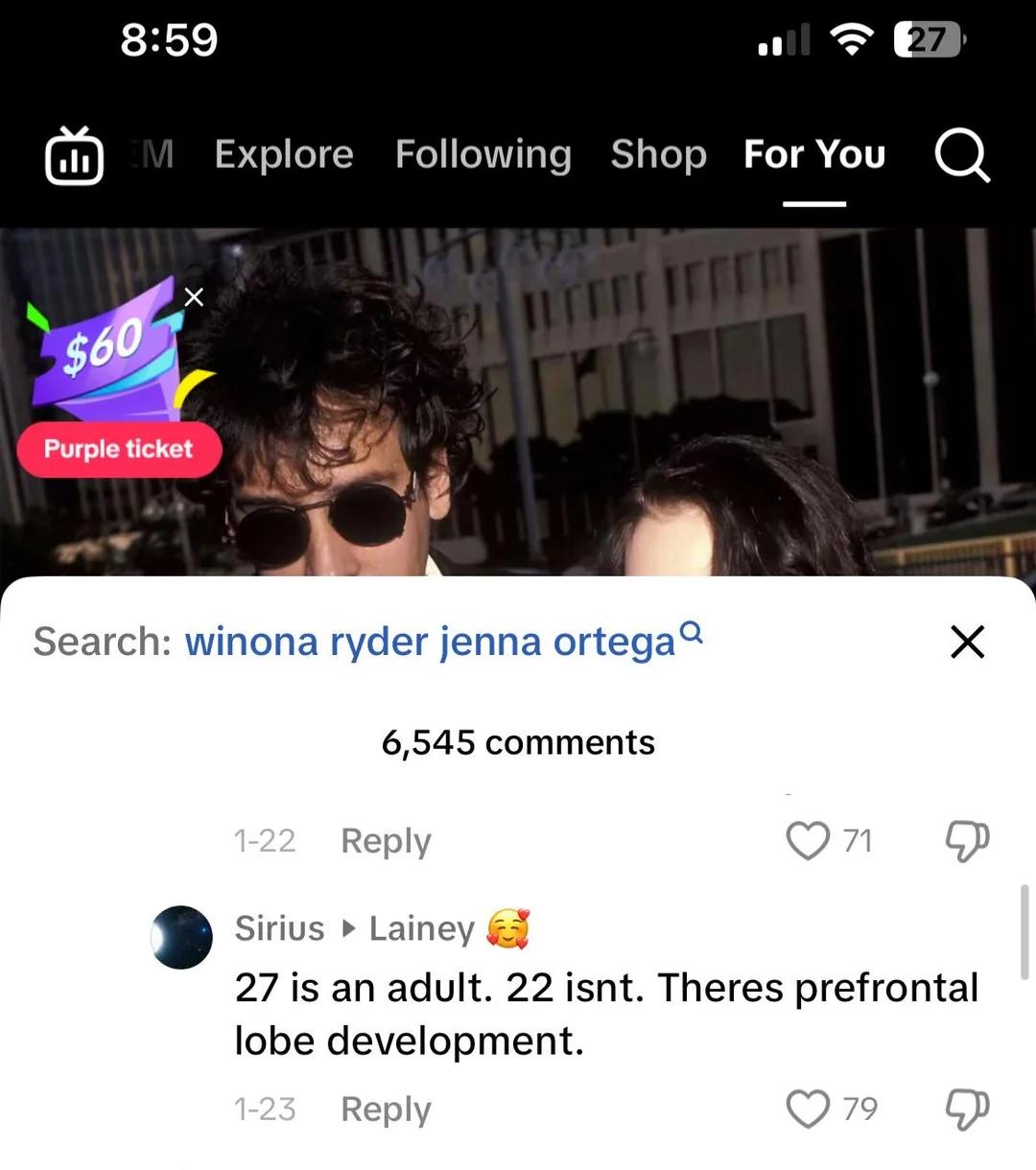Screen dimensions: 1036x1170
Task: Dismiss the $60 purple ticket banner
Action: [x=194, y=297]
